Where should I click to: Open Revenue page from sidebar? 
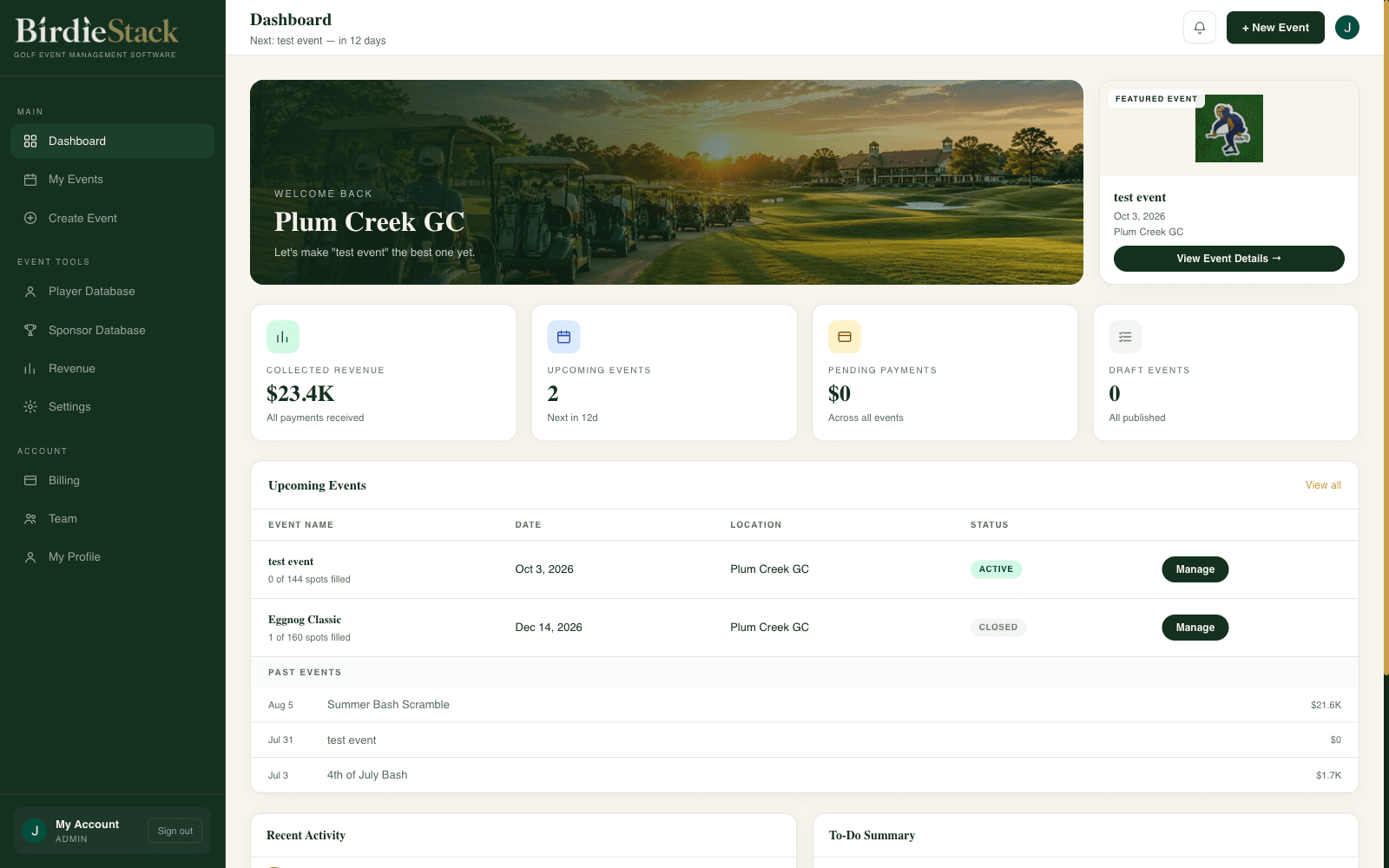[113, 368]
